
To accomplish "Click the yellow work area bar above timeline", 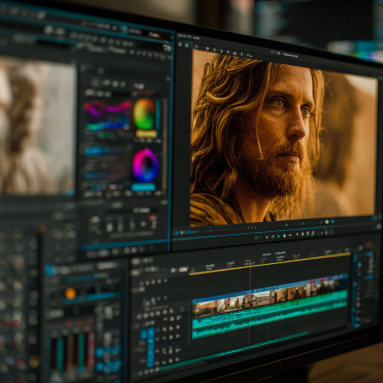I will tap(270, 264).
